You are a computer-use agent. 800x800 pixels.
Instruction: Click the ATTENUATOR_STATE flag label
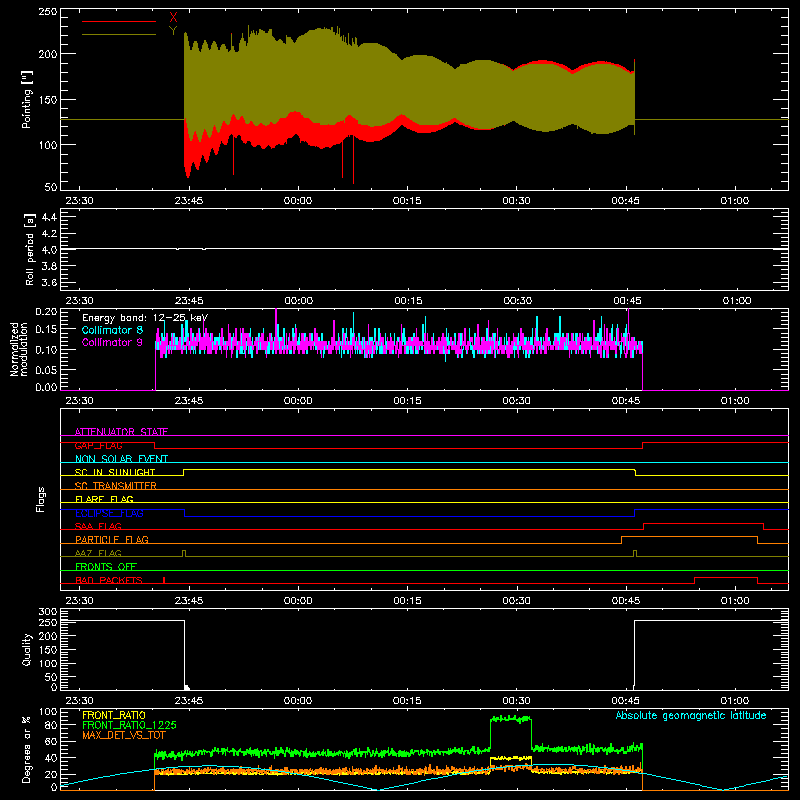tap(121, 432)
